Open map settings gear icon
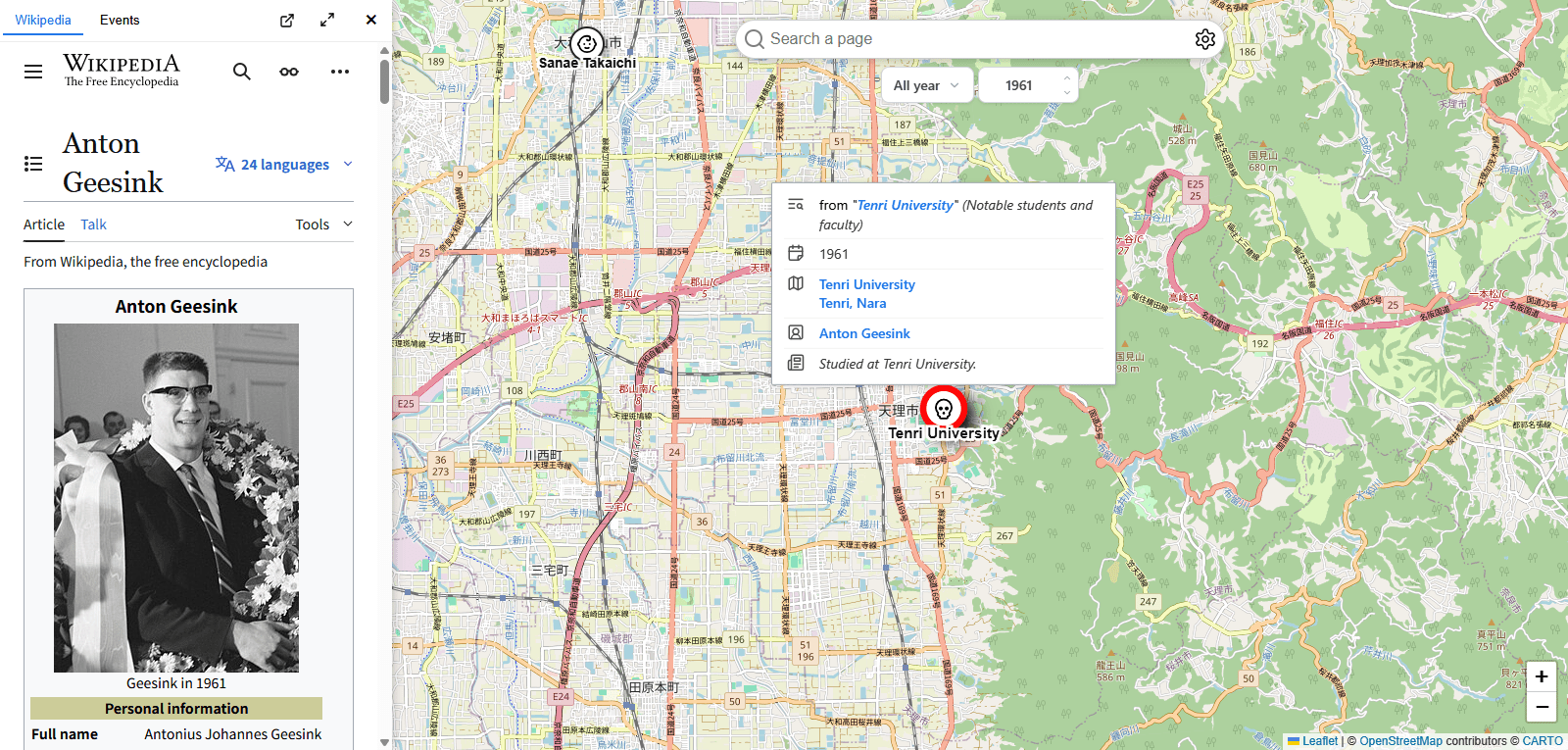This screenshot has width=1568, height=750. [1204, 39]
